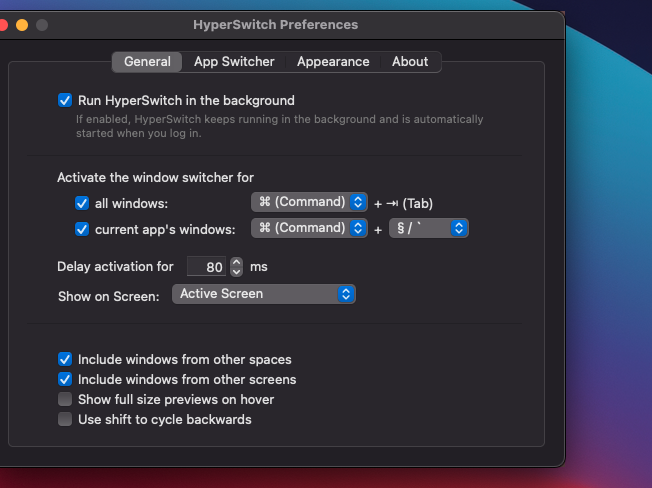Switch to the General tab

pyautogui.click(x=147, y=62)
